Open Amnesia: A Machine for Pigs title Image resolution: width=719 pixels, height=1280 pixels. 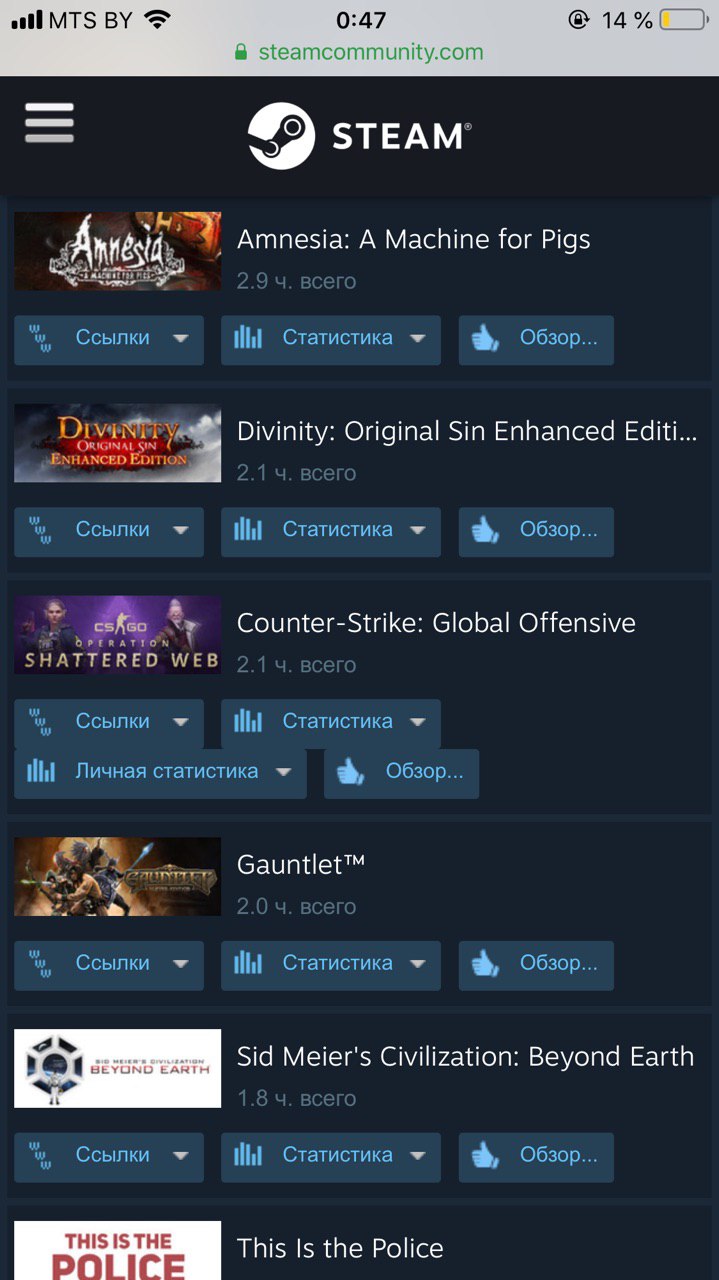[x=414, y=240]
